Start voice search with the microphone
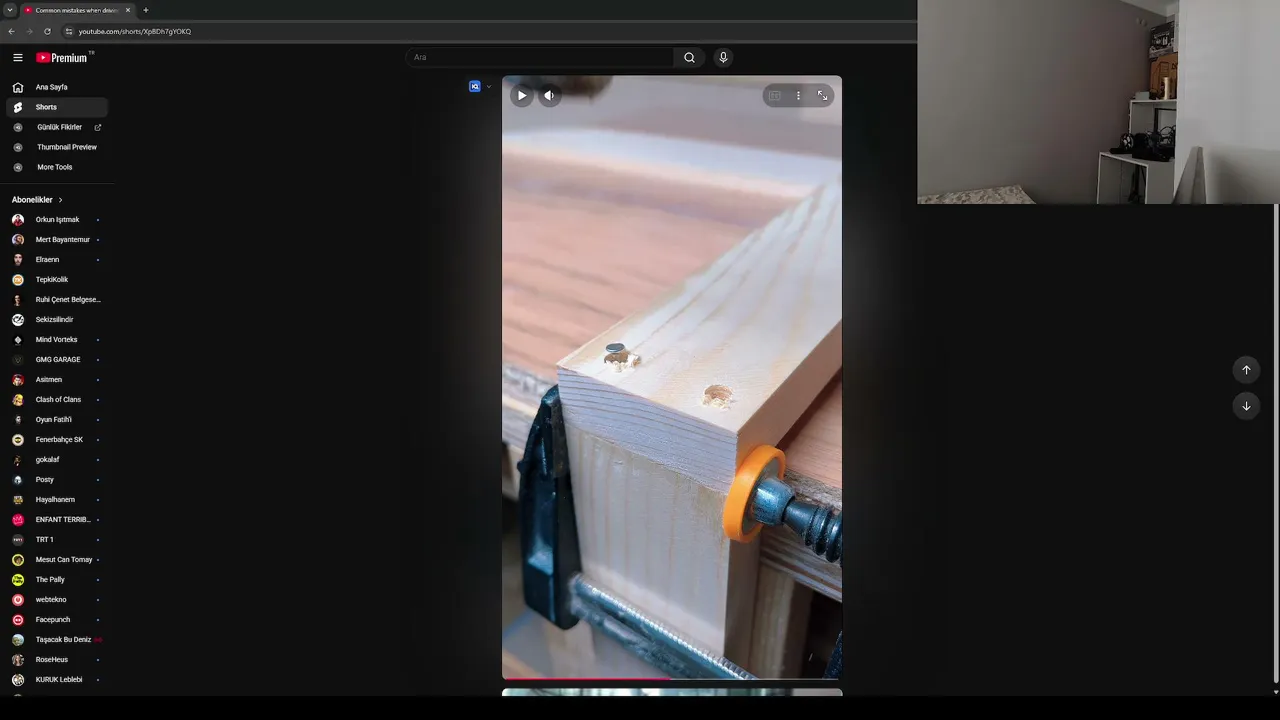 click(x=723, y=57)
